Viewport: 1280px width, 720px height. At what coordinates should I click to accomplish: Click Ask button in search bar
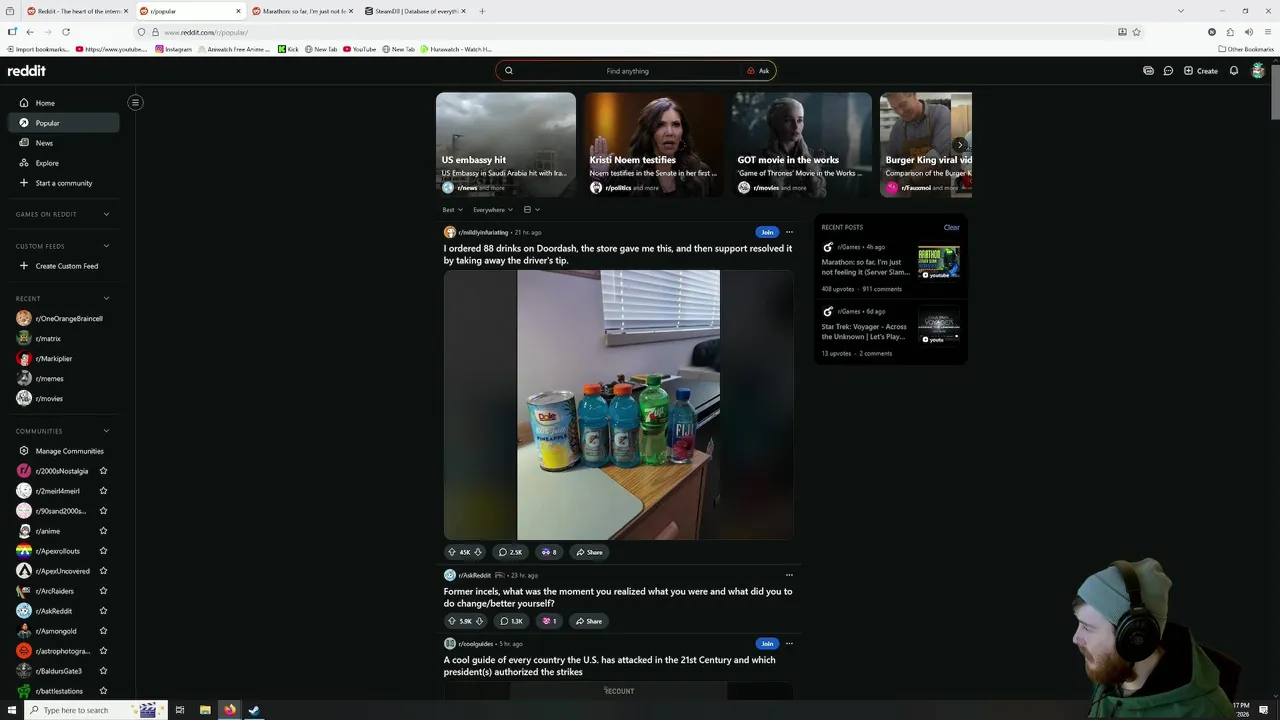click(x=758, y=71)
